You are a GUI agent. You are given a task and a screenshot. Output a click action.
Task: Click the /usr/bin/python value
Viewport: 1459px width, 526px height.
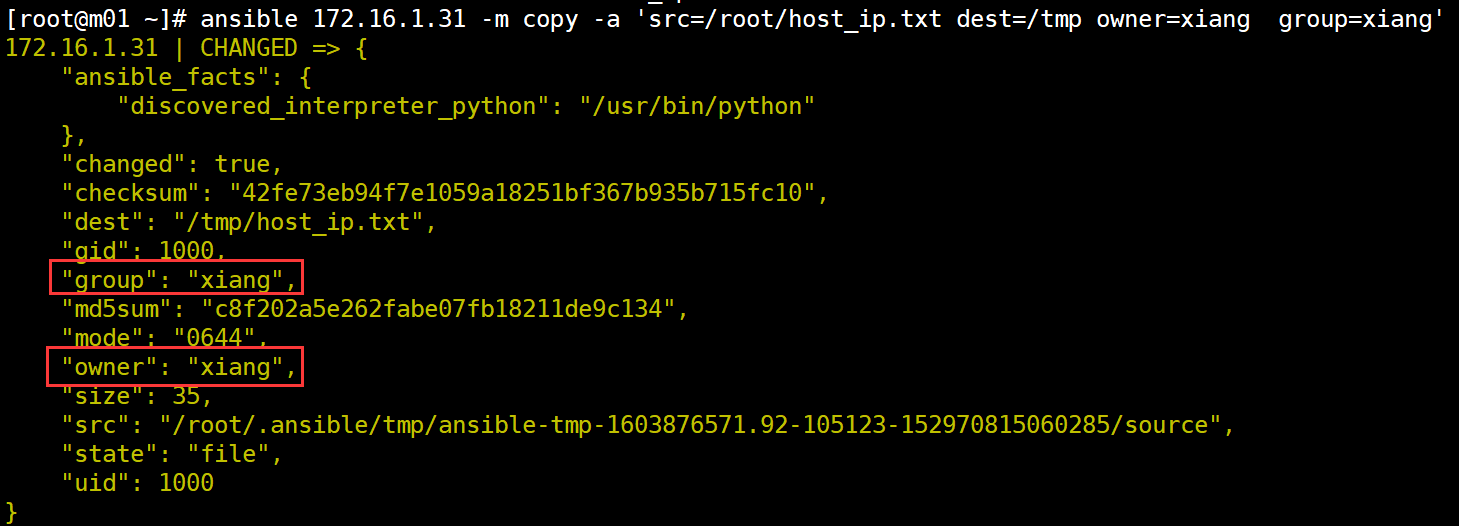(x=697, y=106)
